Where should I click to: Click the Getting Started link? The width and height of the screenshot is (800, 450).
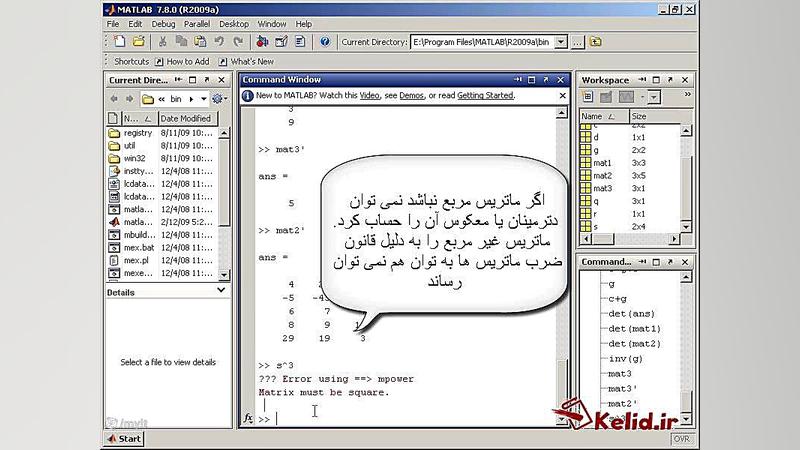(x=485, y=95)
